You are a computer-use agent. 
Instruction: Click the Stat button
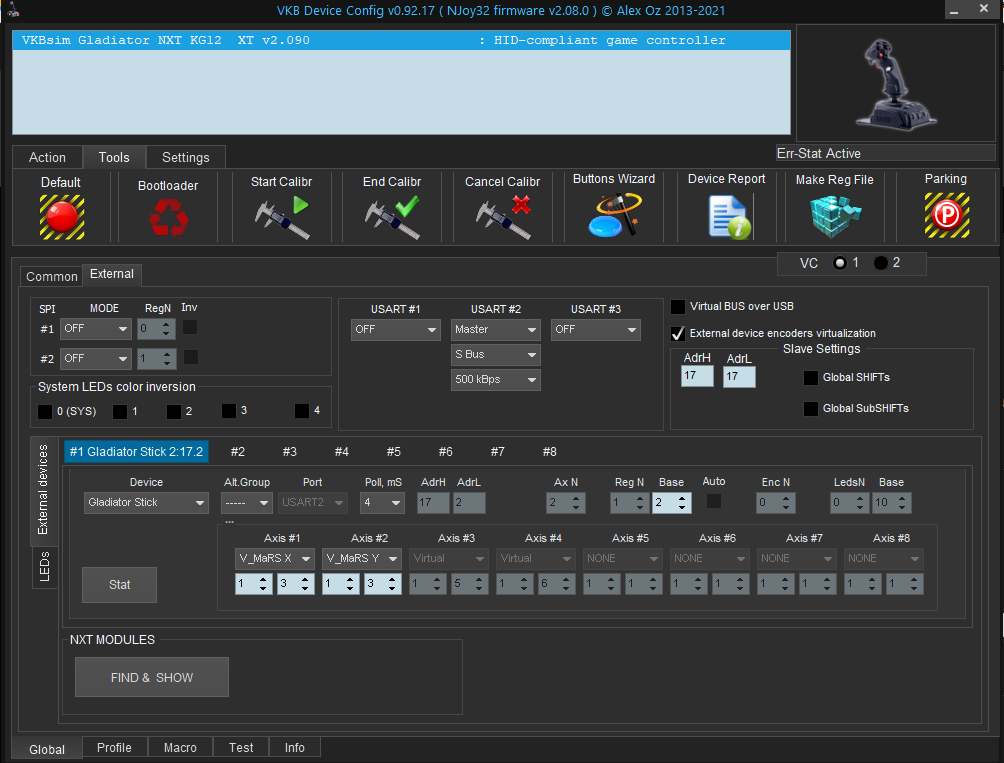point(119,585)
